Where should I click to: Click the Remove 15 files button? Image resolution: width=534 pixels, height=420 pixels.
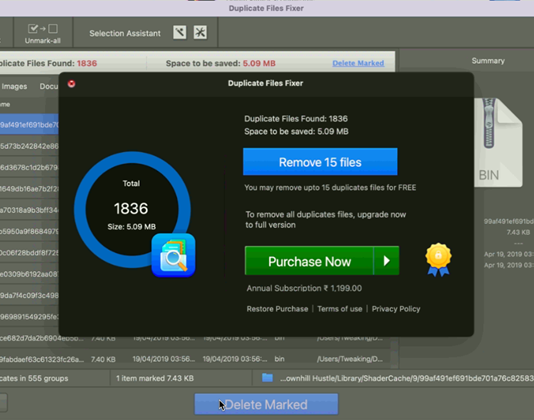click(x=320, y=162)
